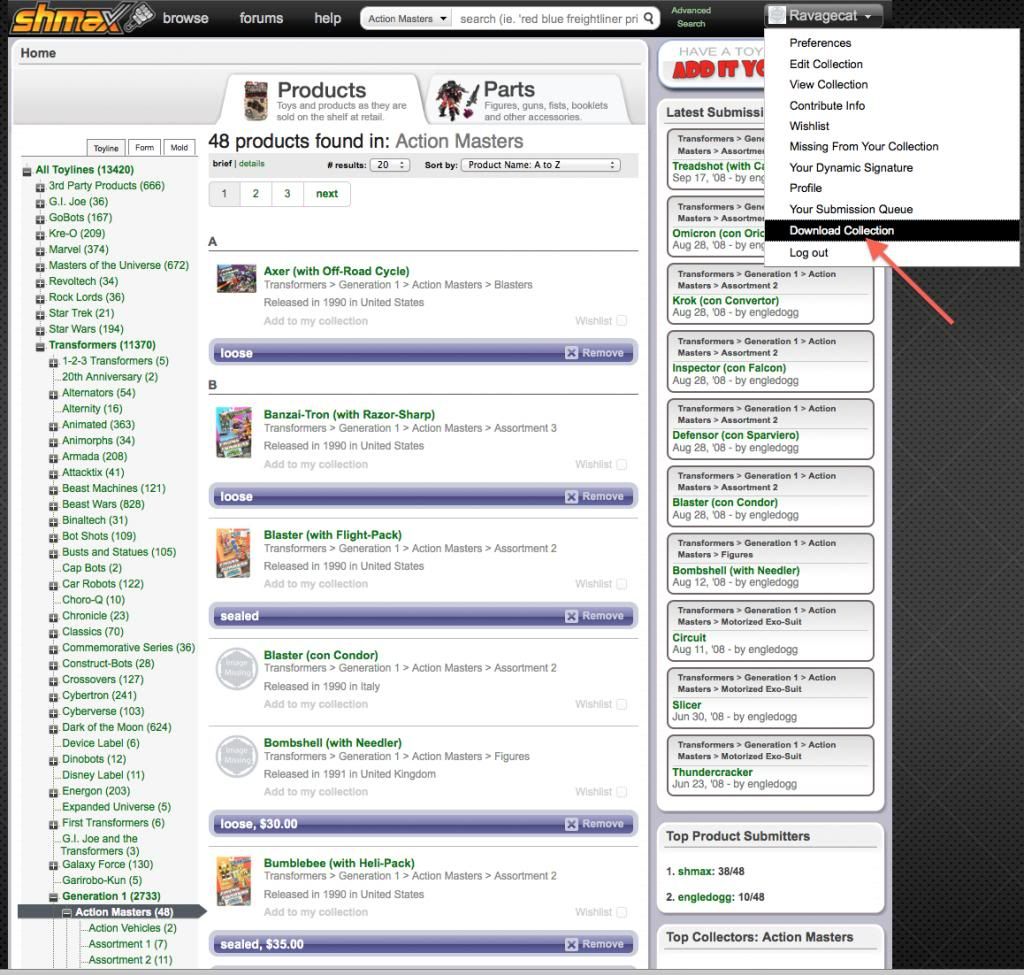Open the Sort by dropdown
The image size is (1024, 975).
541,165
